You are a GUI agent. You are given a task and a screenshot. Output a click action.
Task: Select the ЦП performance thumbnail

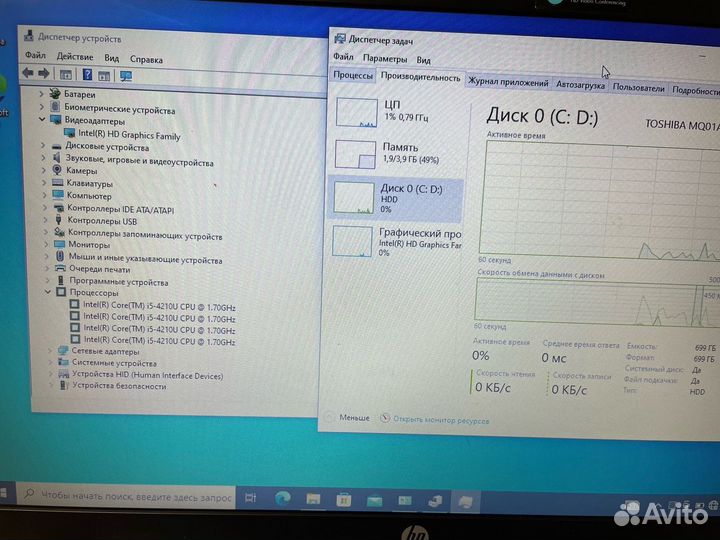356,112
